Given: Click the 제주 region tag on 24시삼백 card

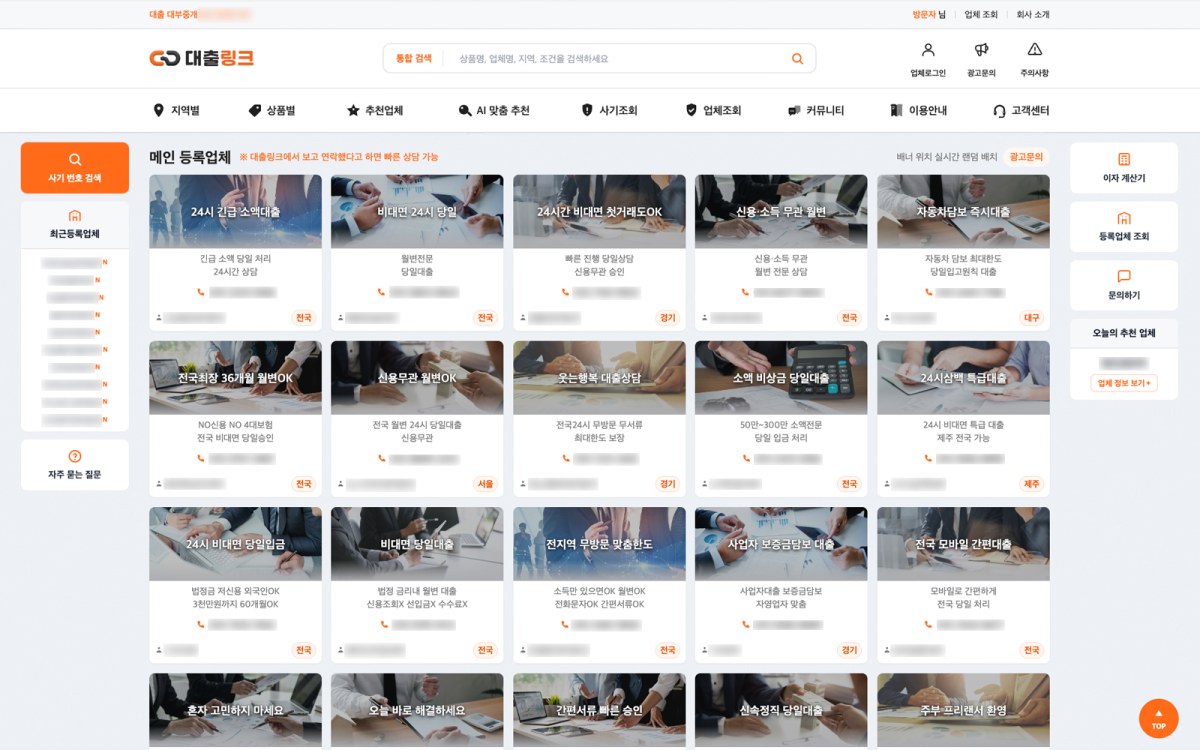Looking at the screenshot, I should 1031,484.
